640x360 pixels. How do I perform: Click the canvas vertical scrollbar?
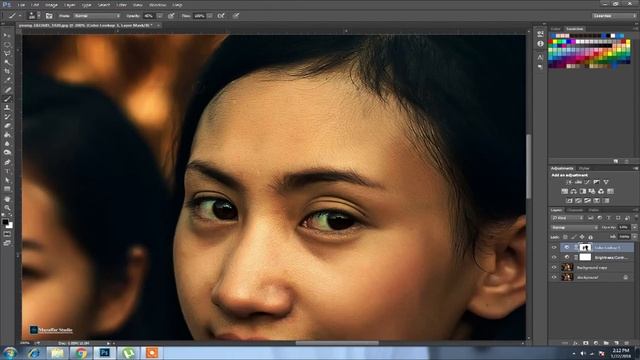pos(529,167)
